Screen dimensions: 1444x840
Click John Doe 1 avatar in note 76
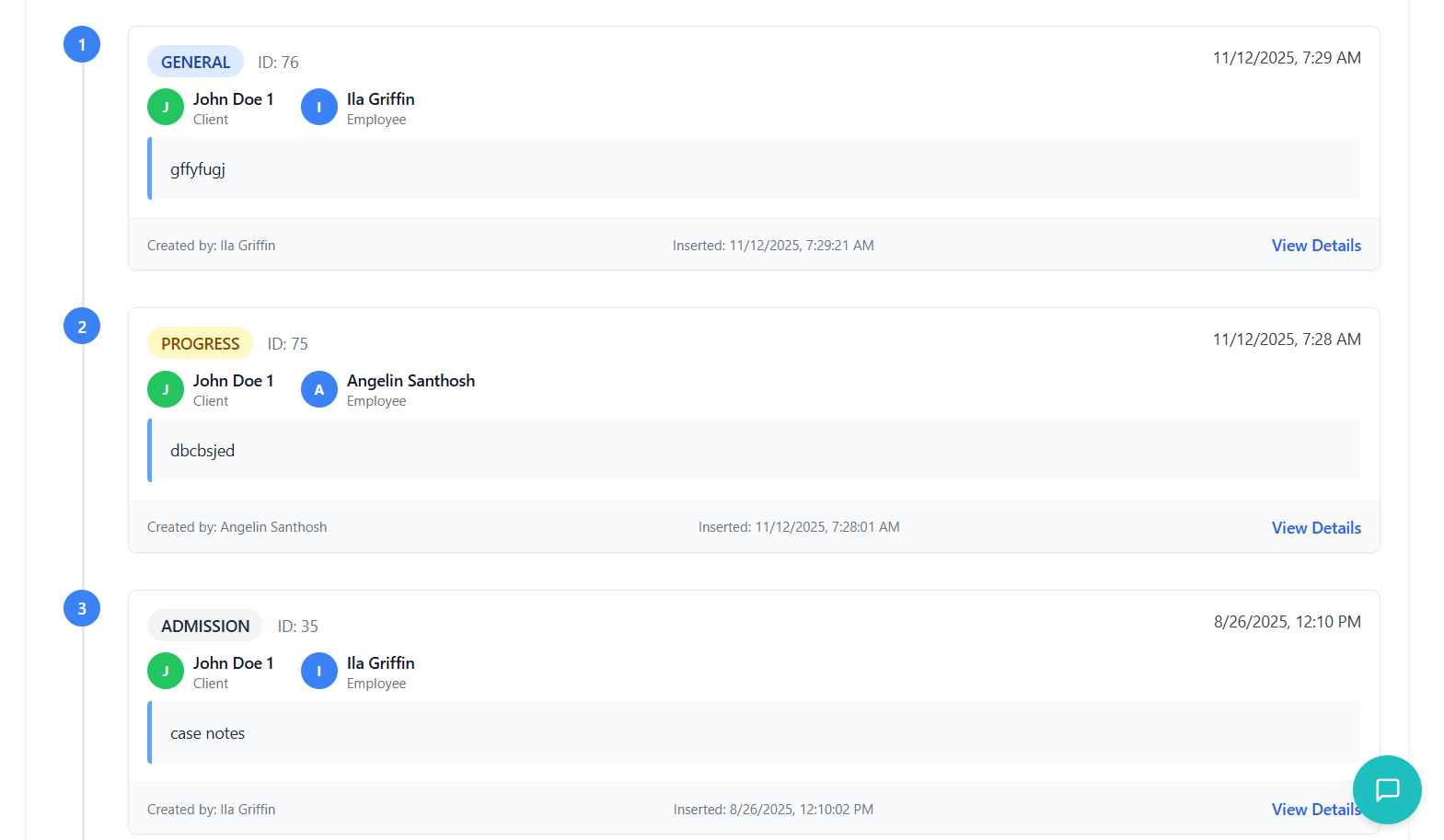point(166,107)
